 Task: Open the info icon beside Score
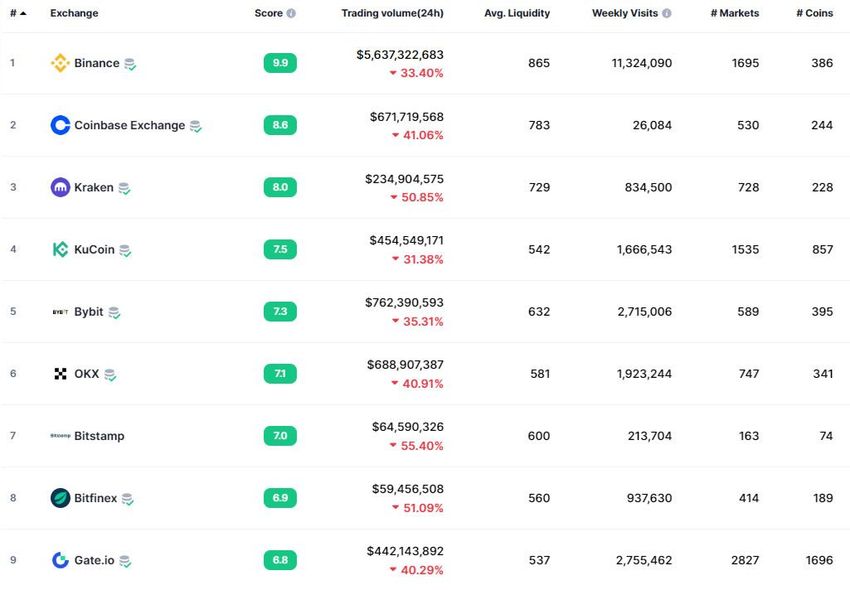291,14
